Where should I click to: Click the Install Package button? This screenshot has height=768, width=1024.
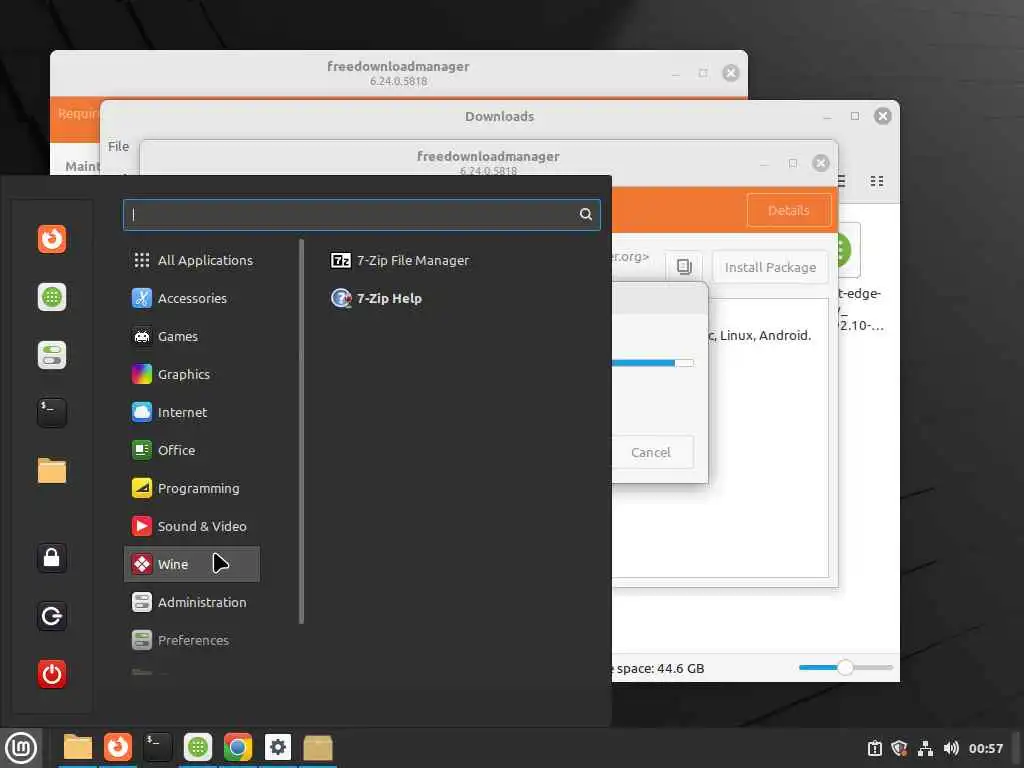770,267
